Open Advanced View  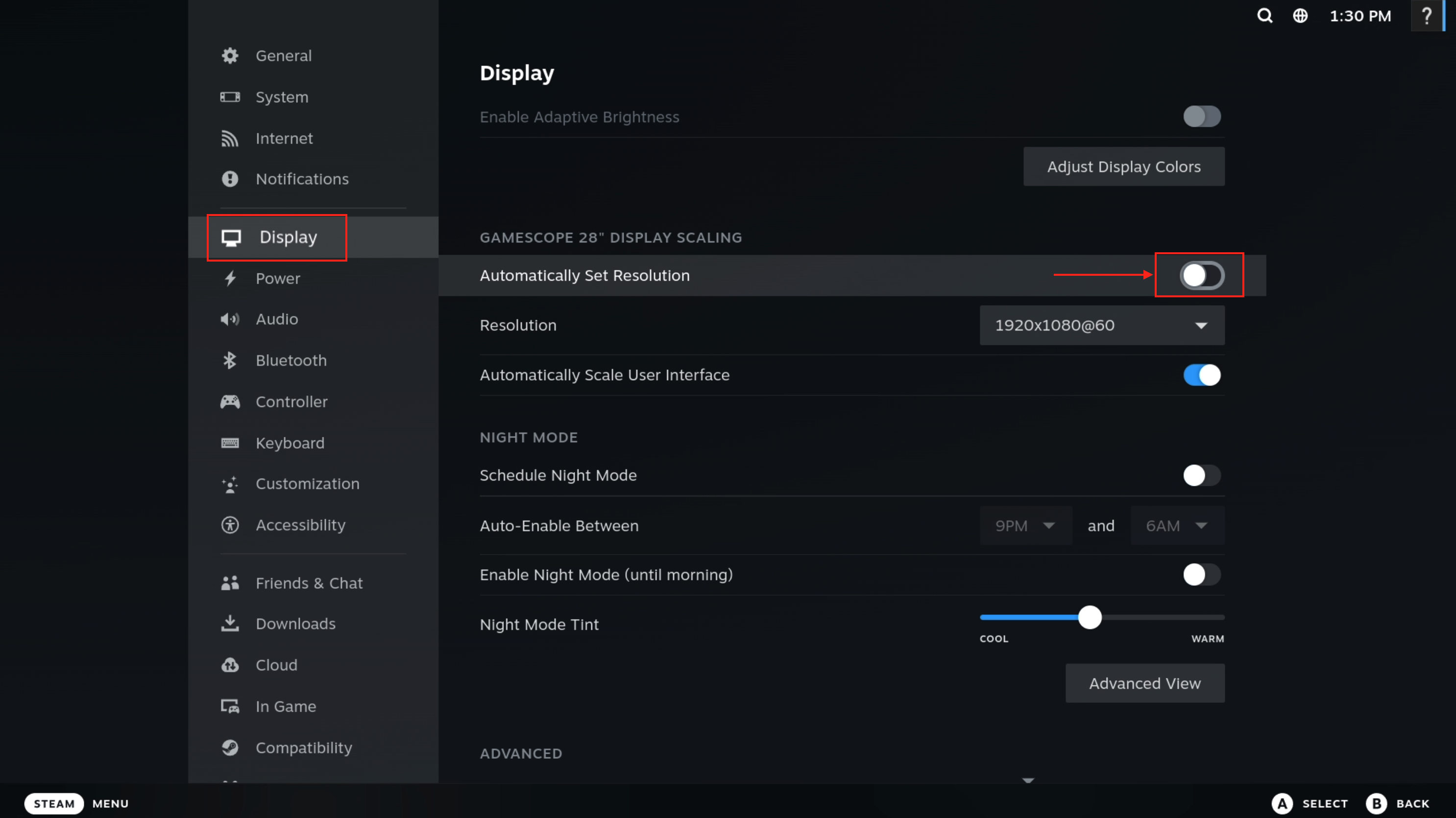tap(1144, 683)
